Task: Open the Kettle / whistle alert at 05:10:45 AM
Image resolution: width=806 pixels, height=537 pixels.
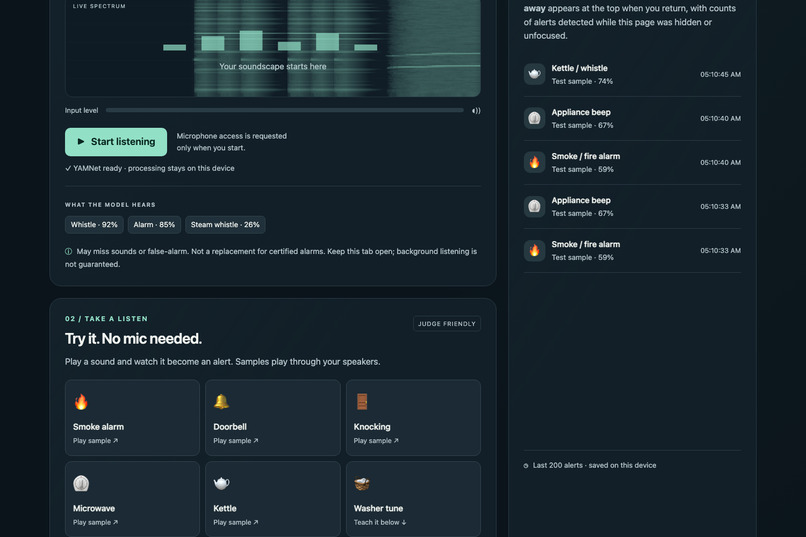Action: coord(632,75)
